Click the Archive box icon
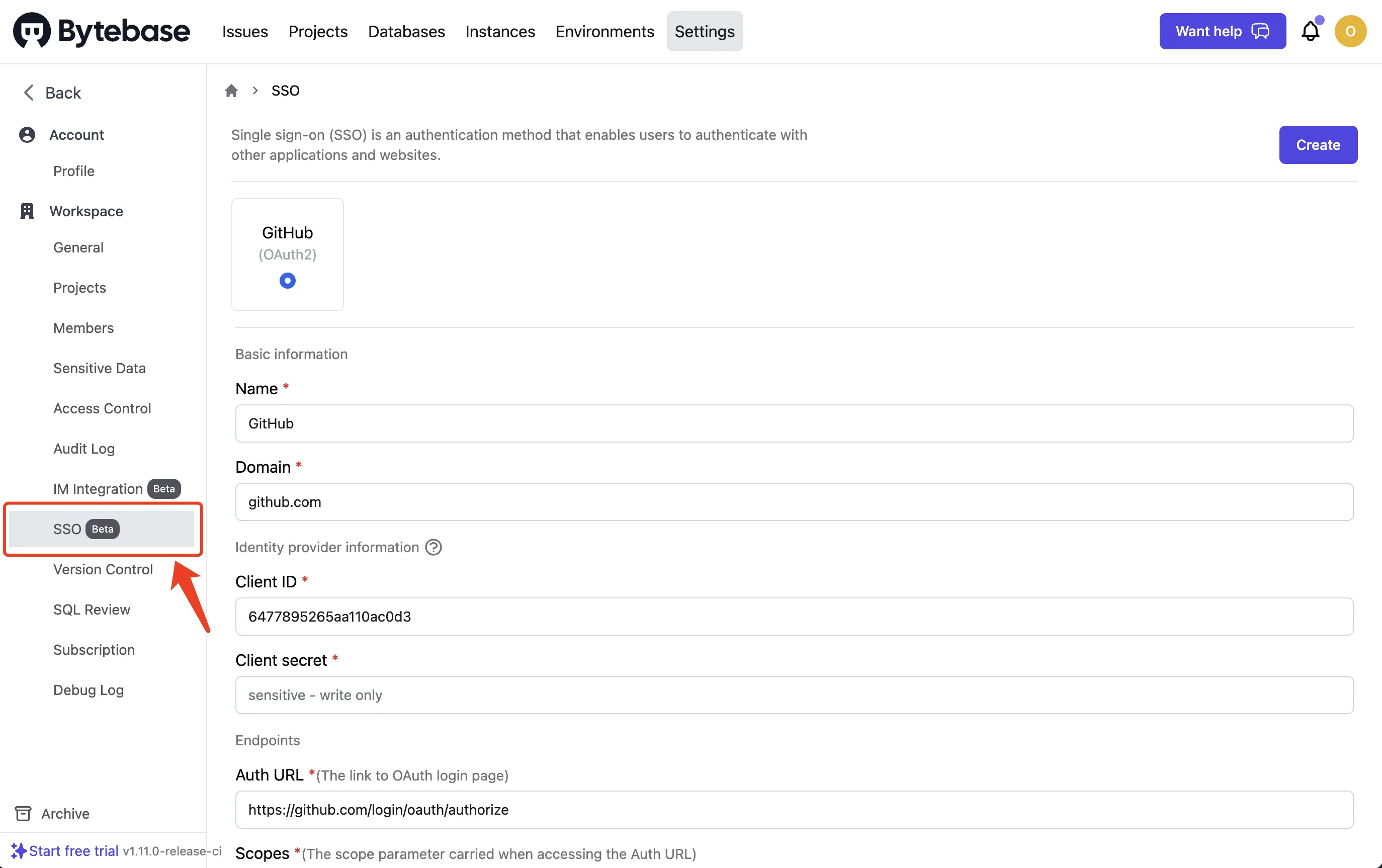 [x=23, y=814]
